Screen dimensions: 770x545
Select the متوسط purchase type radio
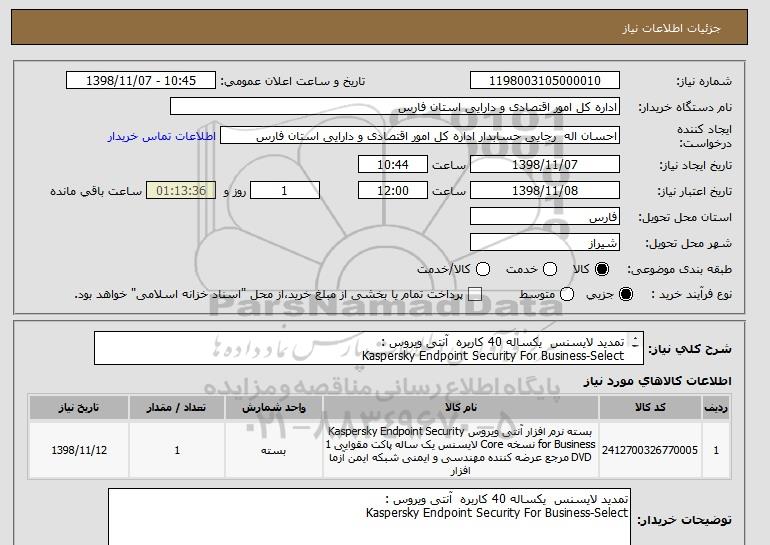click(567, 294)
